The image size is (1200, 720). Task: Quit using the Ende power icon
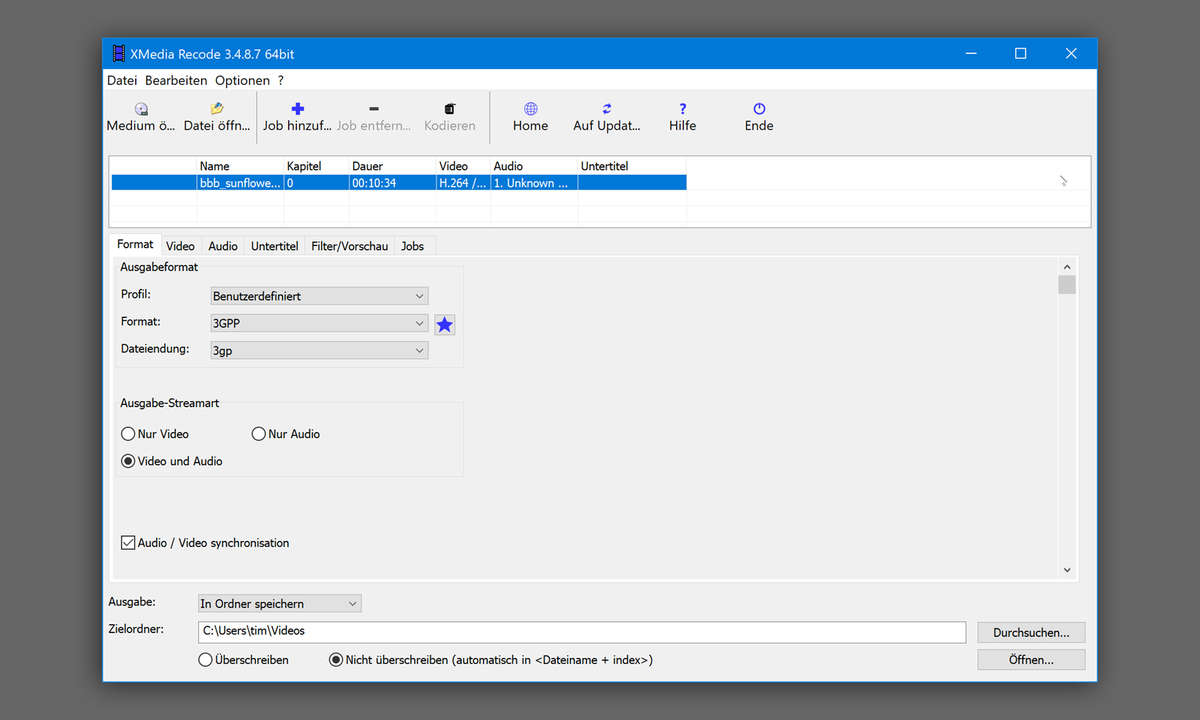tap(759, 109)
